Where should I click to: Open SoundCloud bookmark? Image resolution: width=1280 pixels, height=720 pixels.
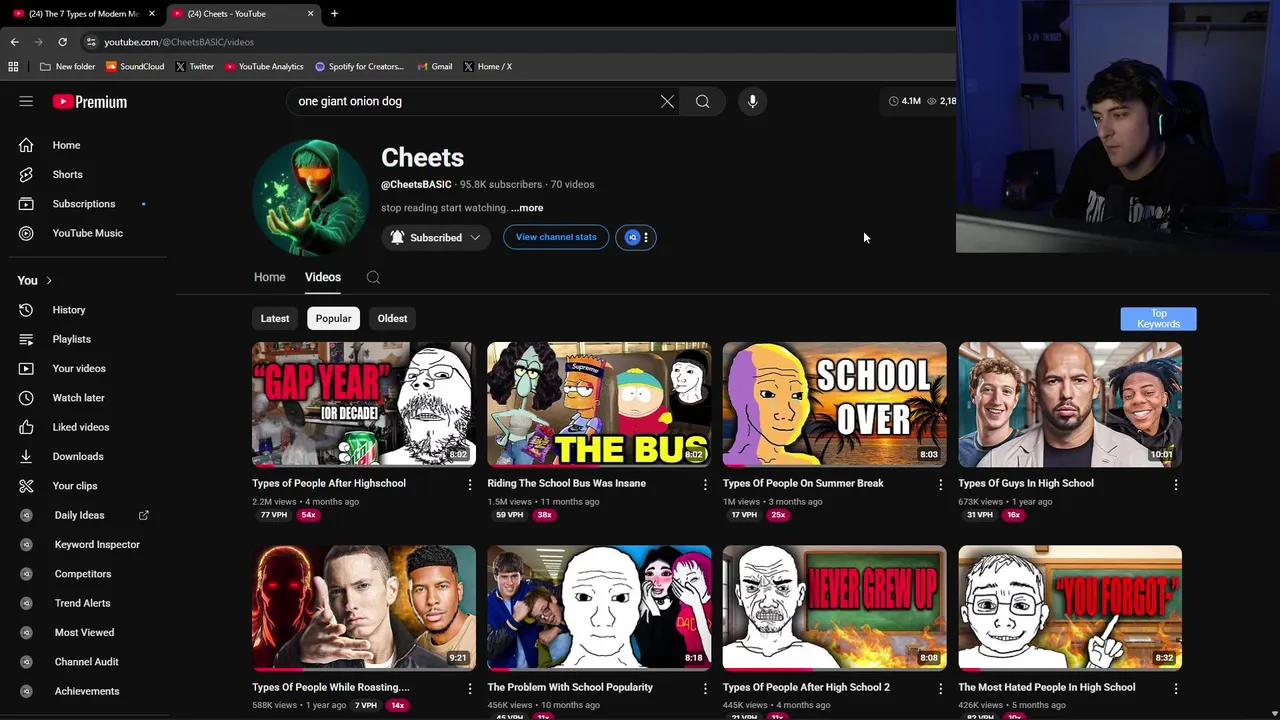pos(135,66)
